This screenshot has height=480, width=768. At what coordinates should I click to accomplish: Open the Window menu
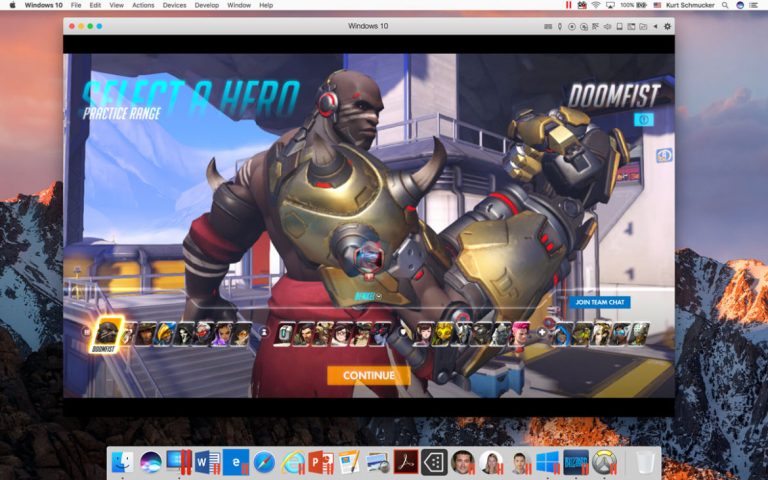point(239,5)
